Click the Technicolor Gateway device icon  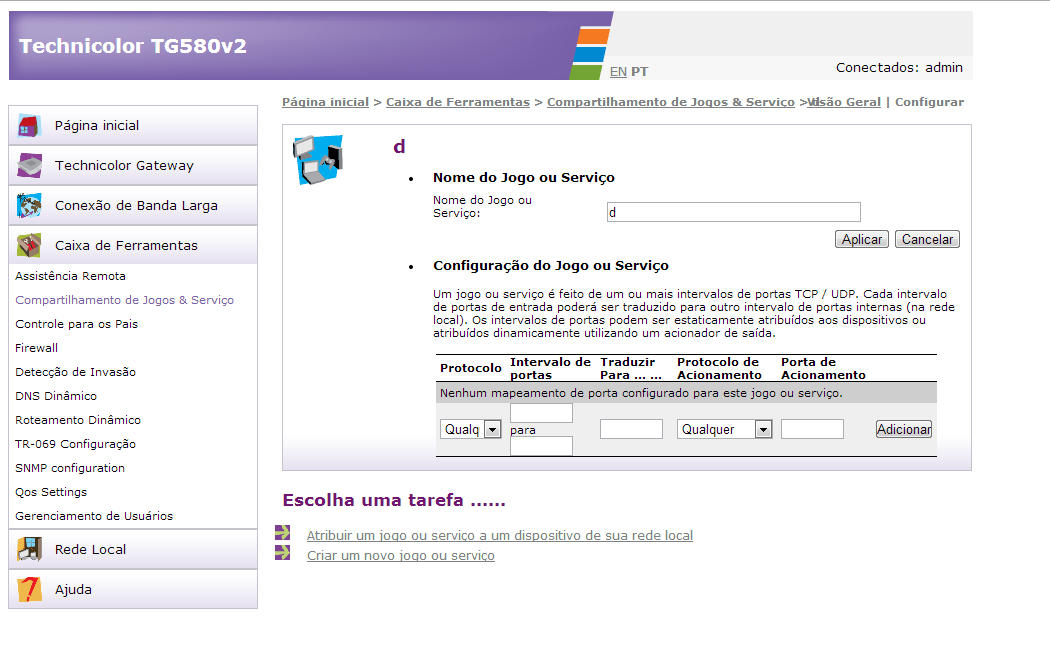click(29, 165)
